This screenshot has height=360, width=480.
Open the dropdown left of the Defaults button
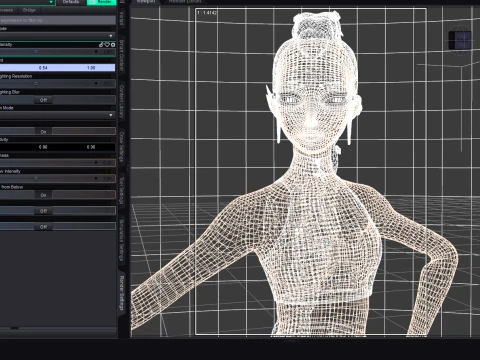pyautogui.click(x=27, y=2)
